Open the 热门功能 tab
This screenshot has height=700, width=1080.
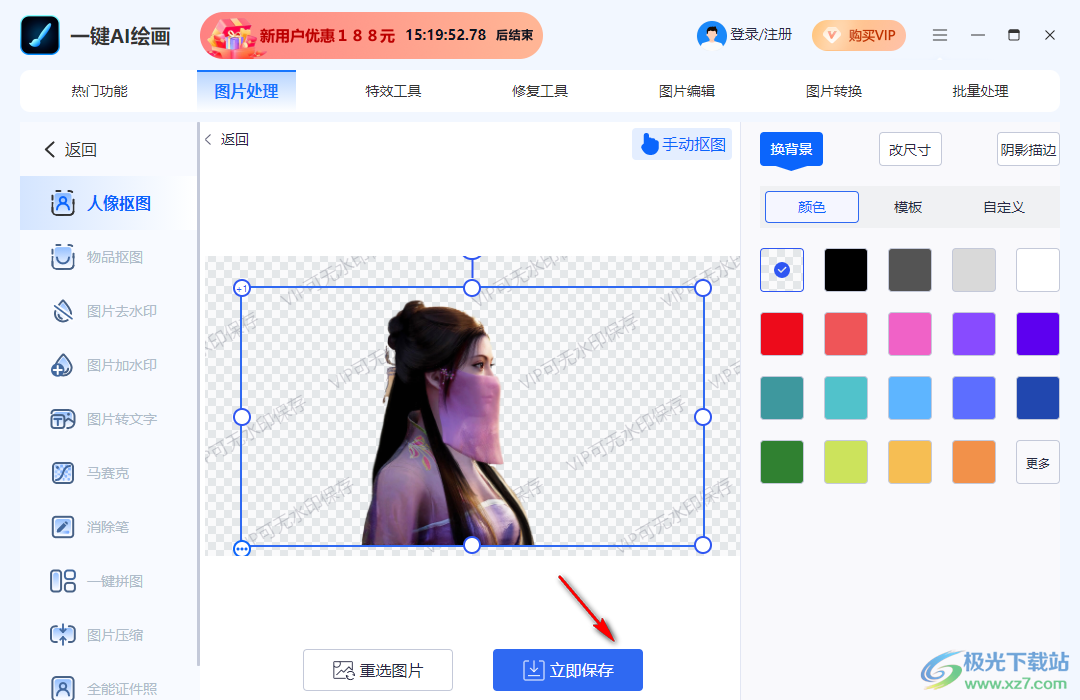(x=99, y=91)
